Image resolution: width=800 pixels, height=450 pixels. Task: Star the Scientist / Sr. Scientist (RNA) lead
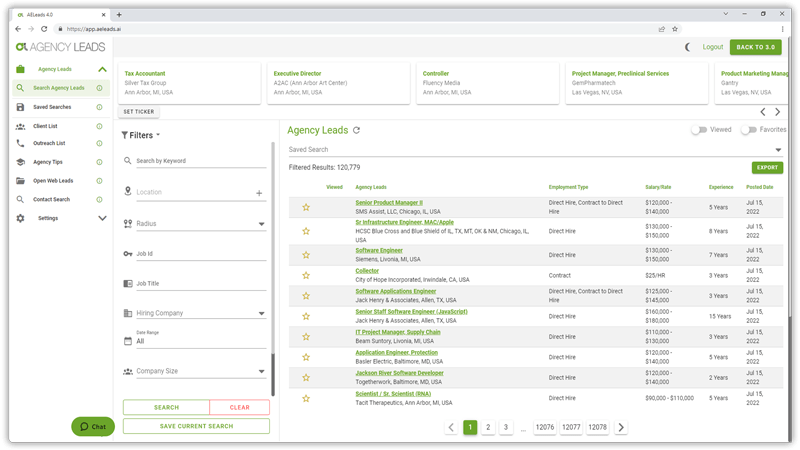pos(306,398)
